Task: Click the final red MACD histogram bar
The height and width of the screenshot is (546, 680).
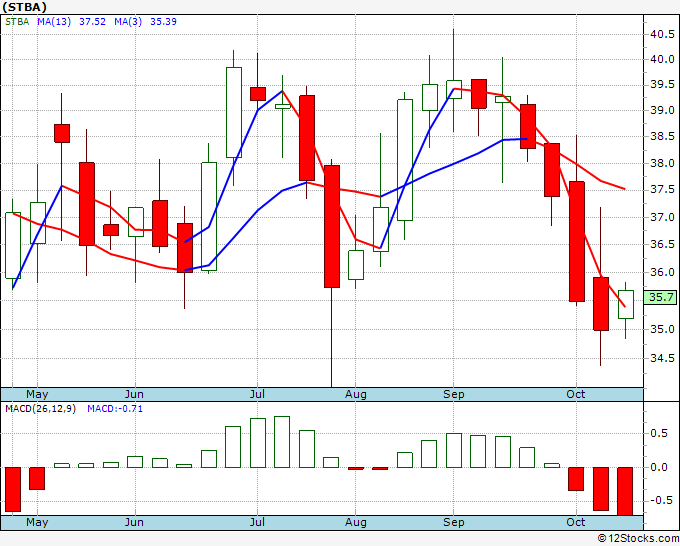Action: tap(625, 491)
